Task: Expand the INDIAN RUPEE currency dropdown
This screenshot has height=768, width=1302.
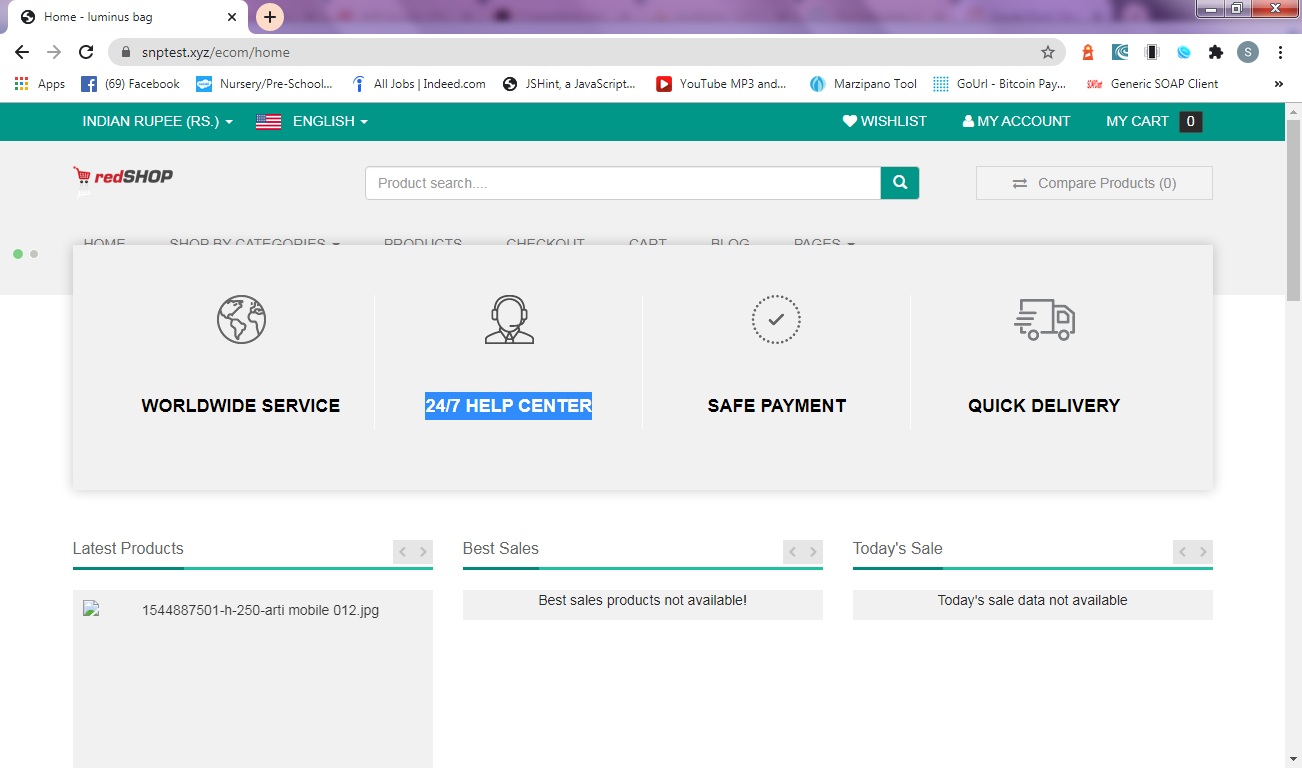Action: point(157,121)
